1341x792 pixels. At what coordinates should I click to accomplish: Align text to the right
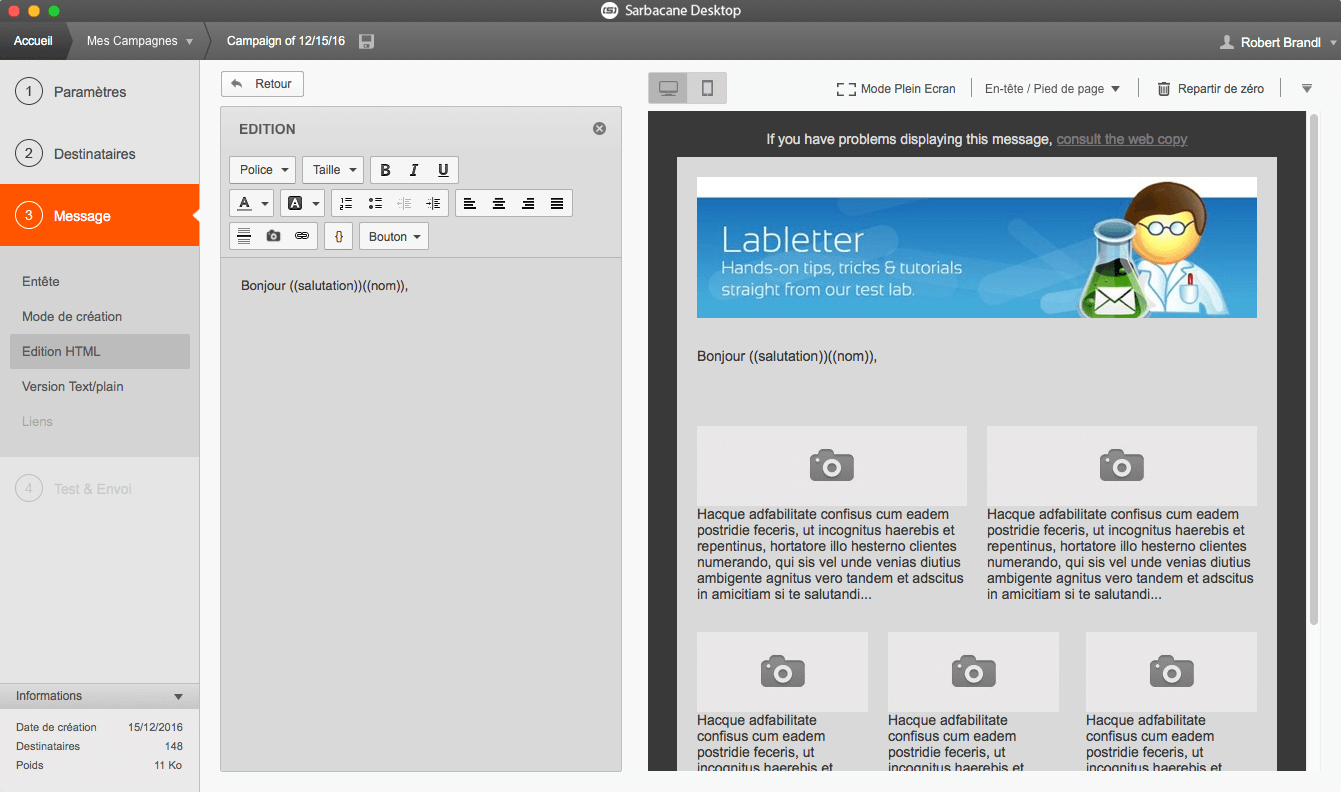(x=528, y=203)
